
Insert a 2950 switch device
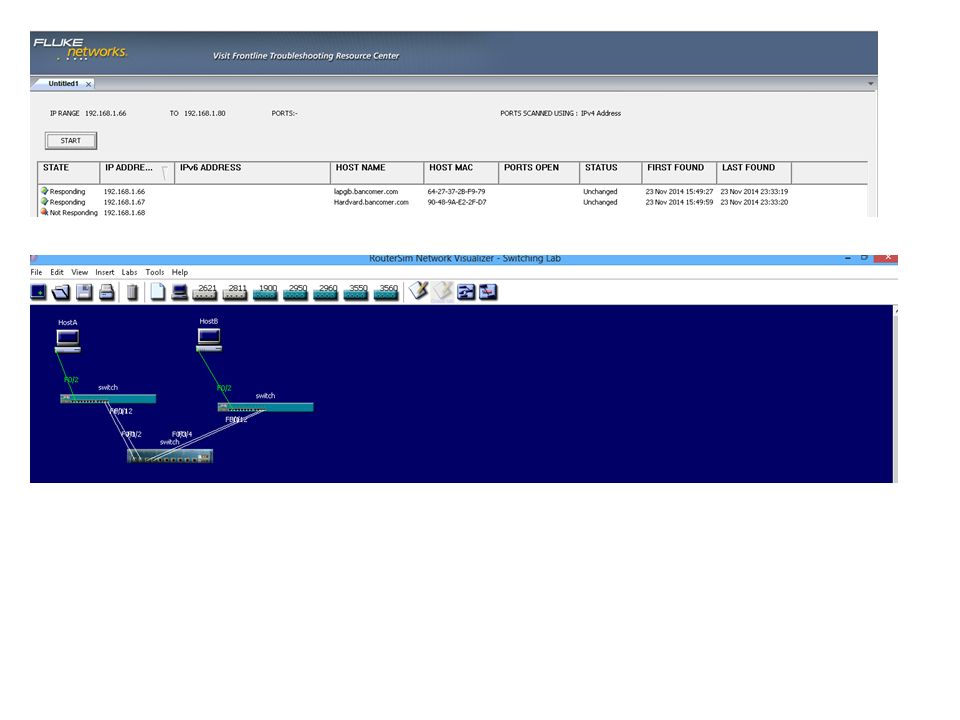[295, 292]
